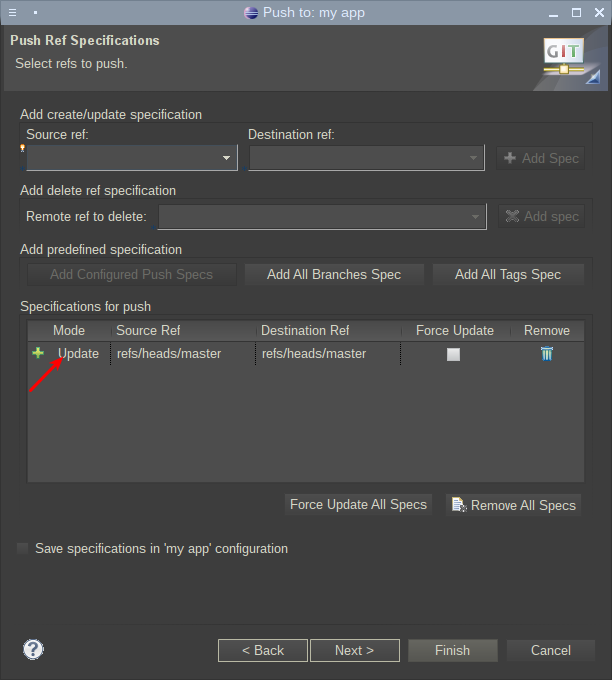Click Force Update All Specs button
This screenshot has height=680, width=612.
tap(358, 504)
